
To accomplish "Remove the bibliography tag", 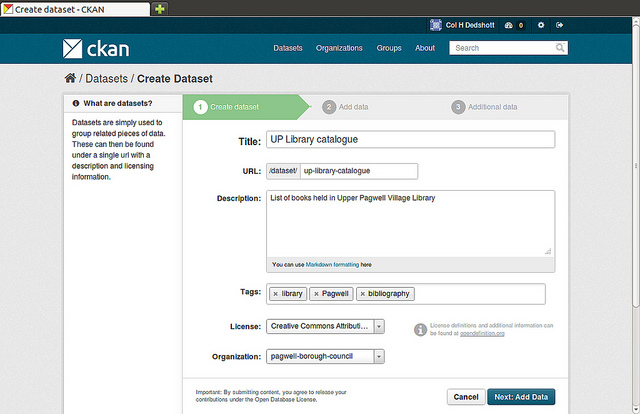I will point(362,294).
